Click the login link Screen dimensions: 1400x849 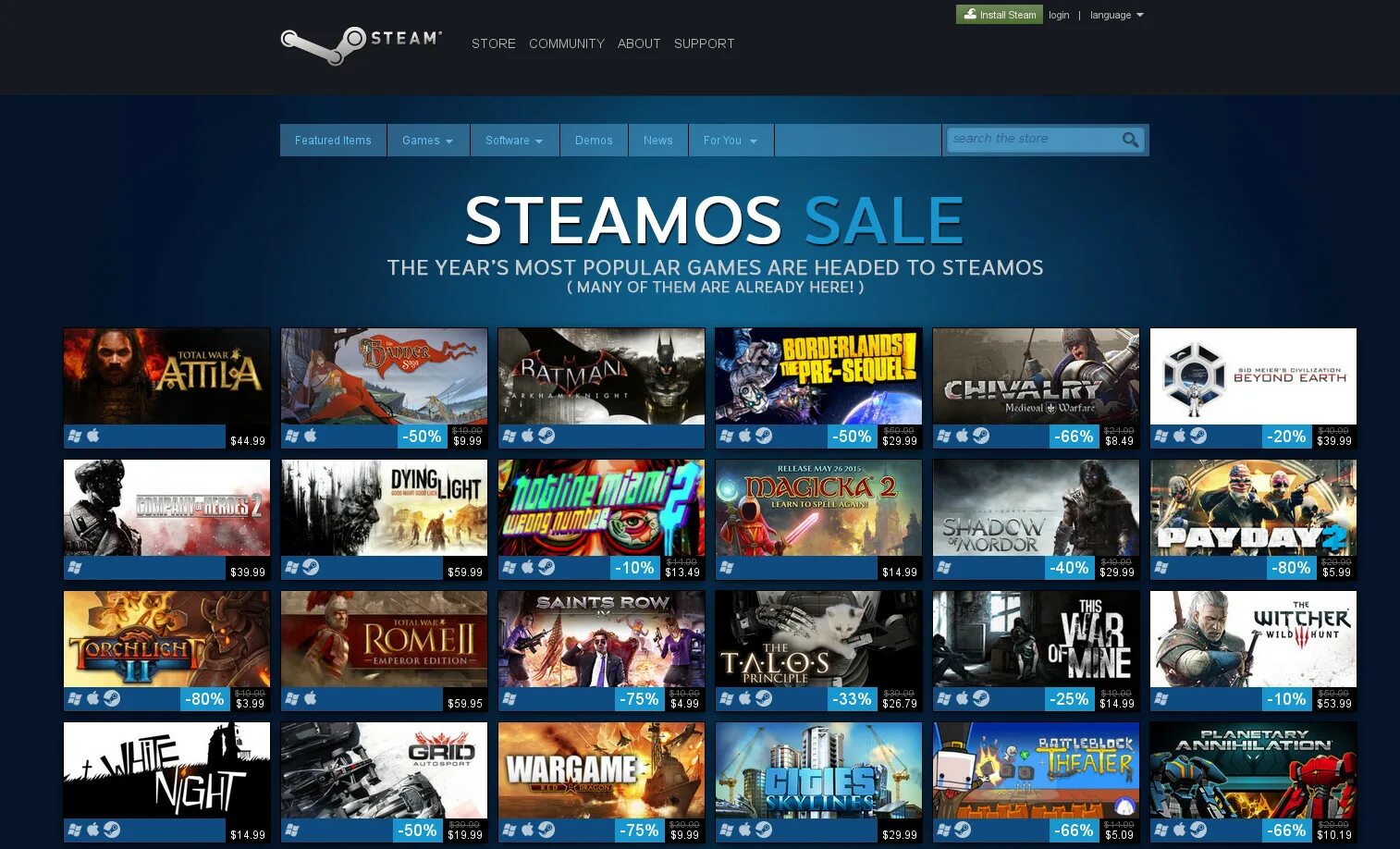[1060, 15]
